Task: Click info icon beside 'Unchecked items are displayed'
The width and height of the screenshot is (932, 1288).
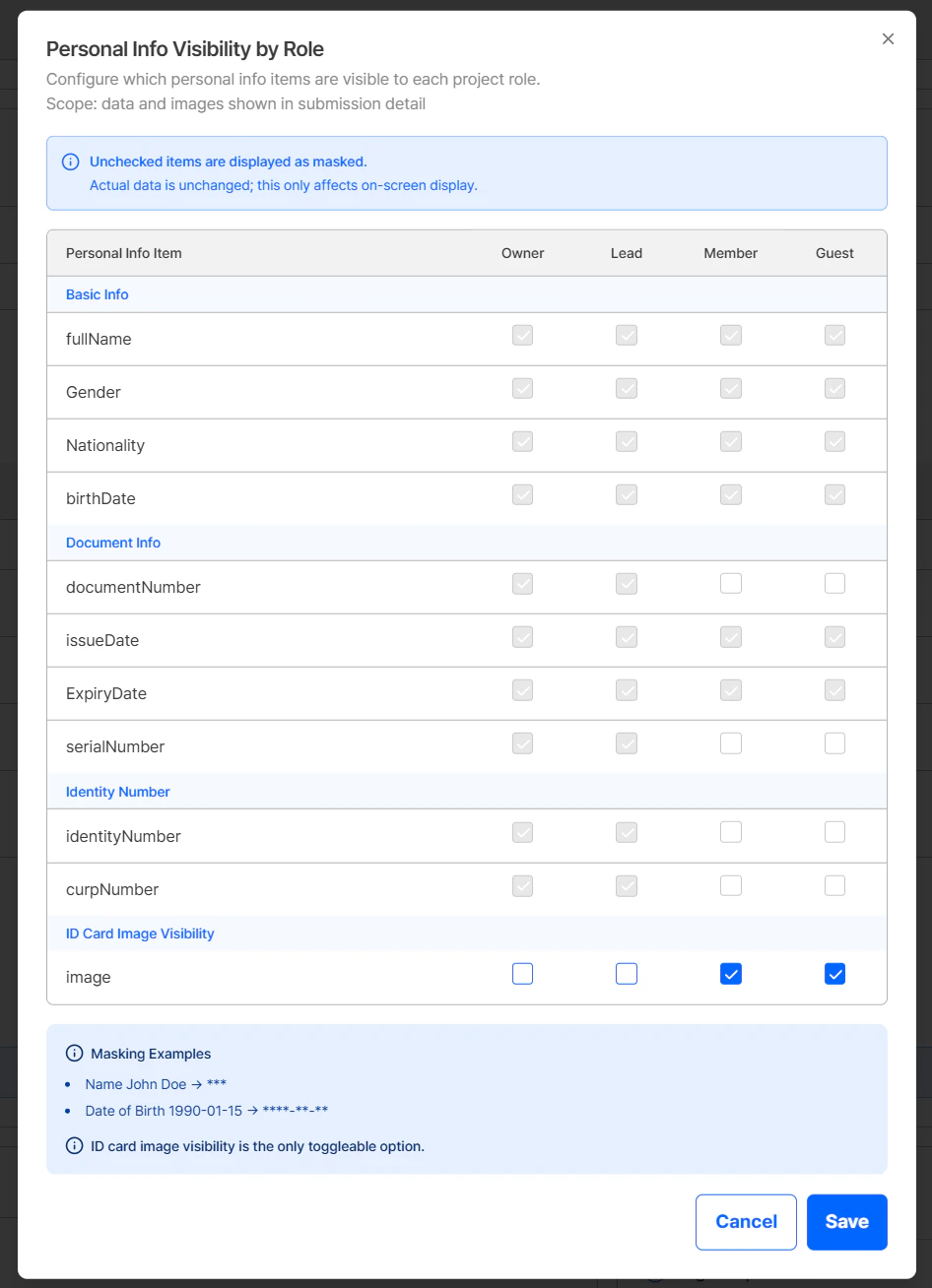Action: tap(71, 161)
